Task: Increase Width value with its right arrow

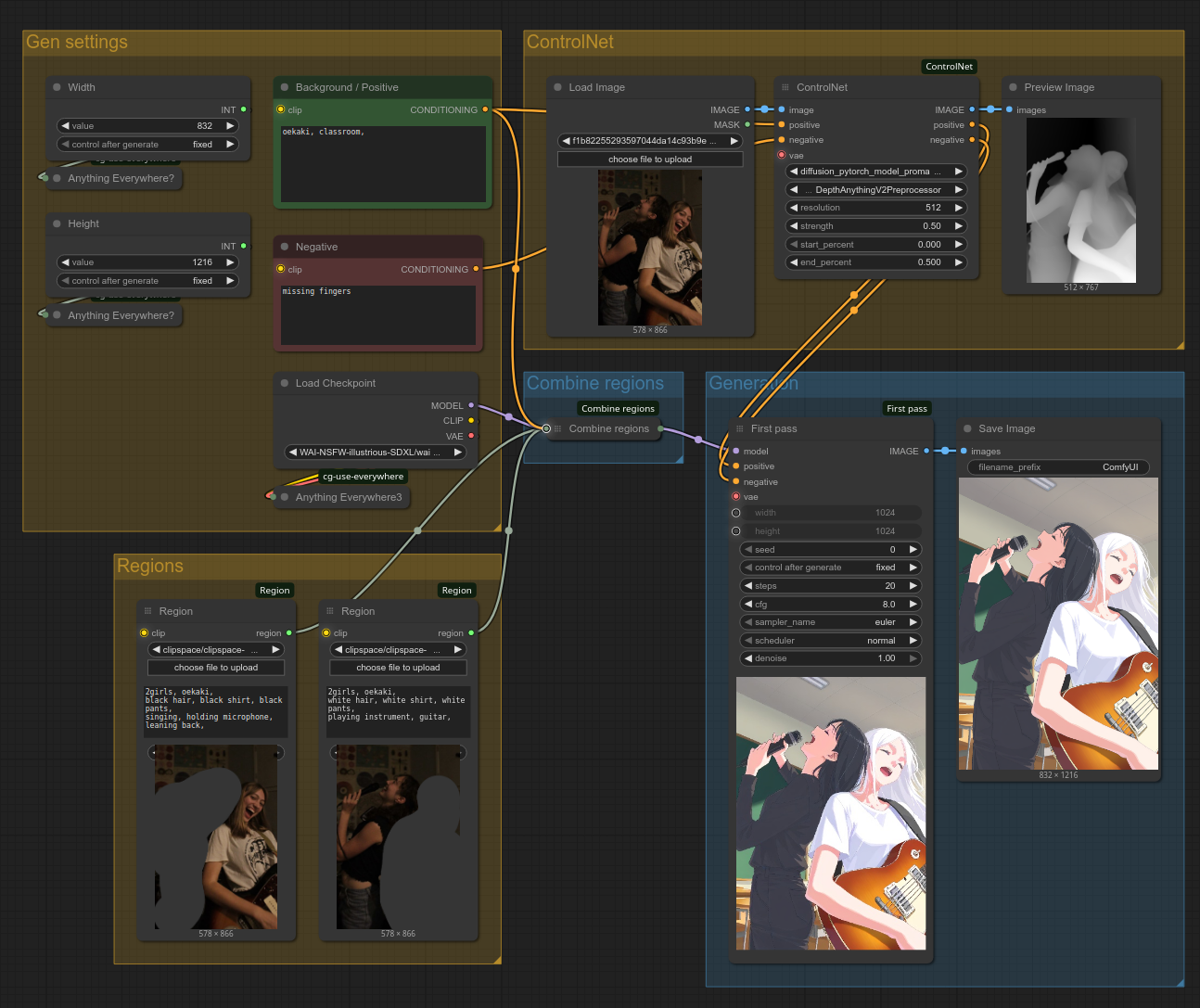Action: (x=230, y=126)
